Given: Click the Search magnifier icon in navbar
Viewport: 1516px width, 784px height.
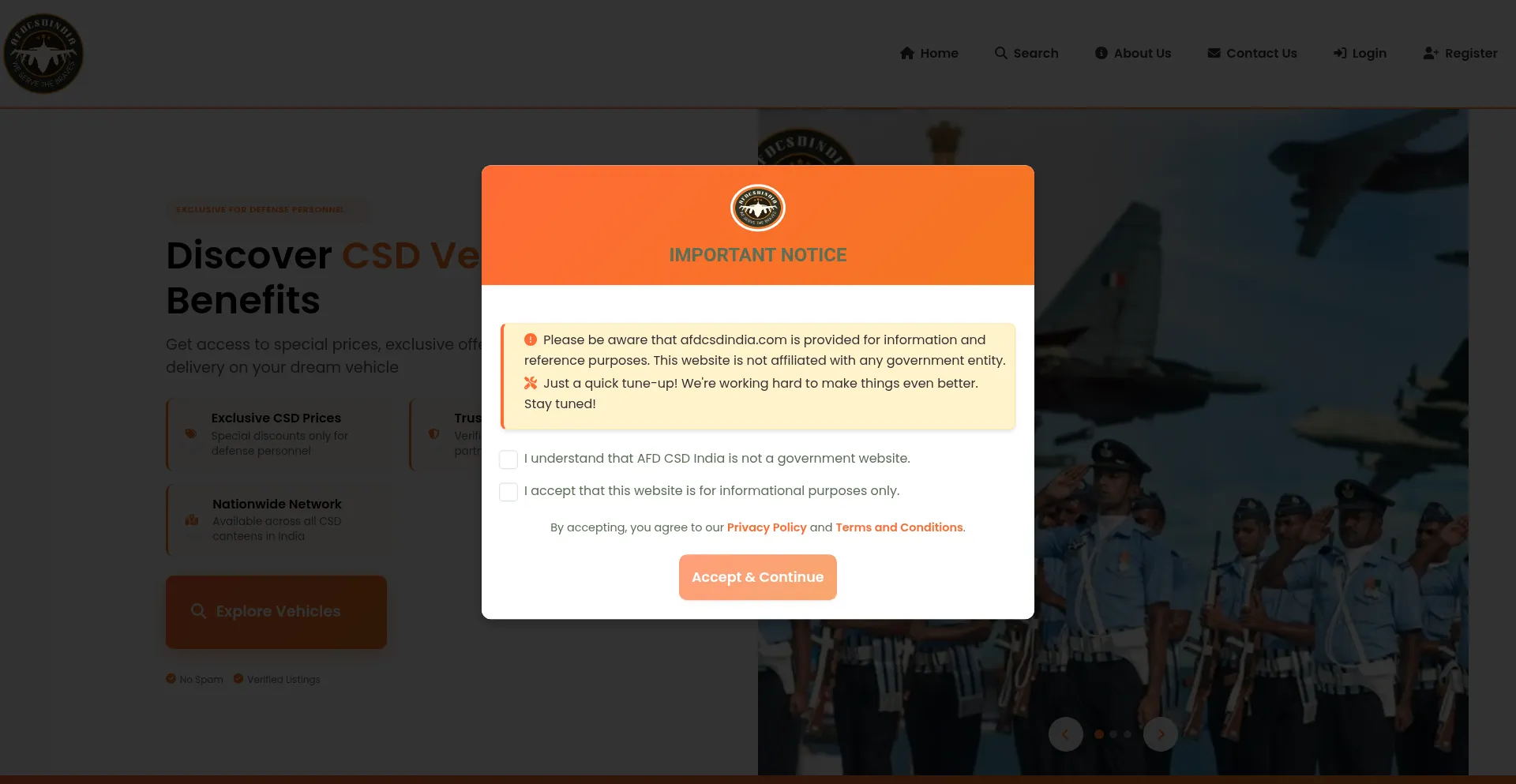Looking at the screenshot, I should click(1001, 53).
